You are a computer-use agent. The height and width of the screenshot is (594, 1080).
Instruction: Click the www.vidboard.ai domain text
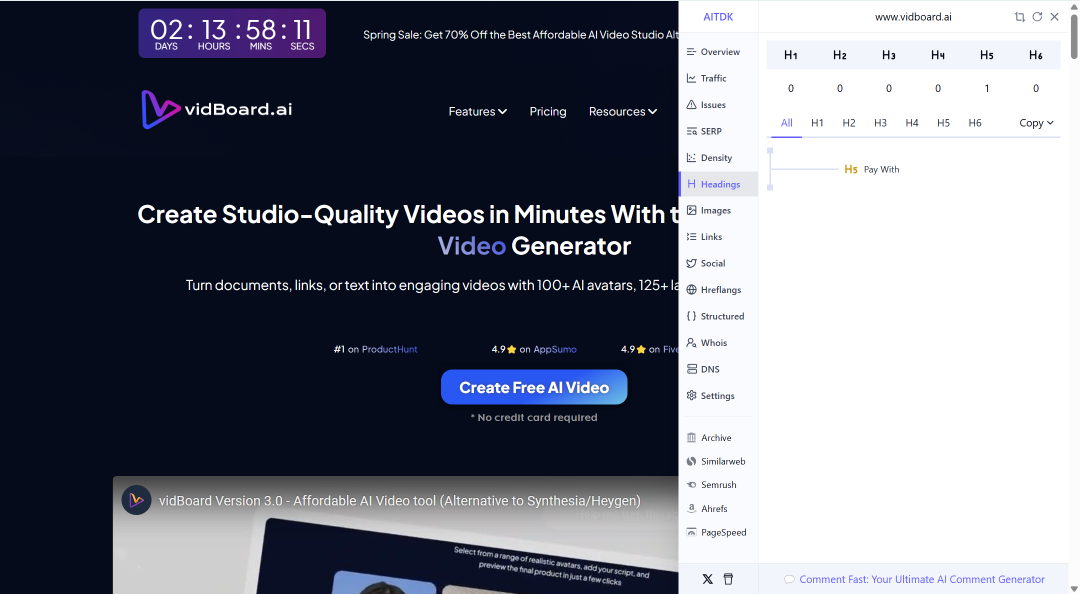pyautogui.click(x=913, y=17)
